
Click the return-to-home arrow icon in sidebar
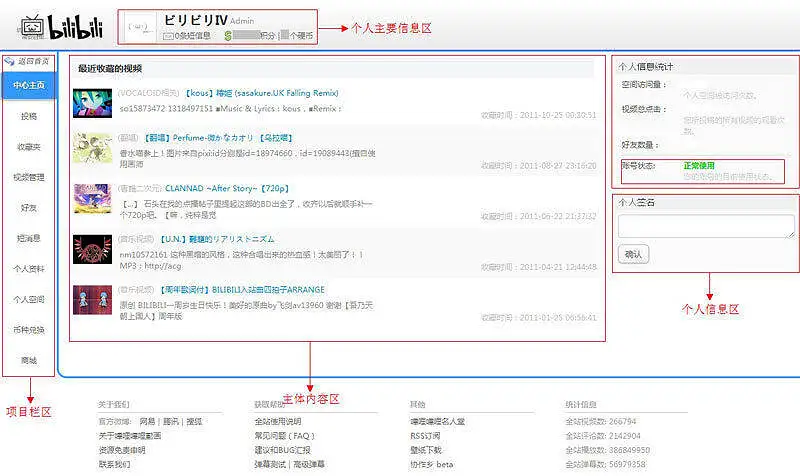9,61
